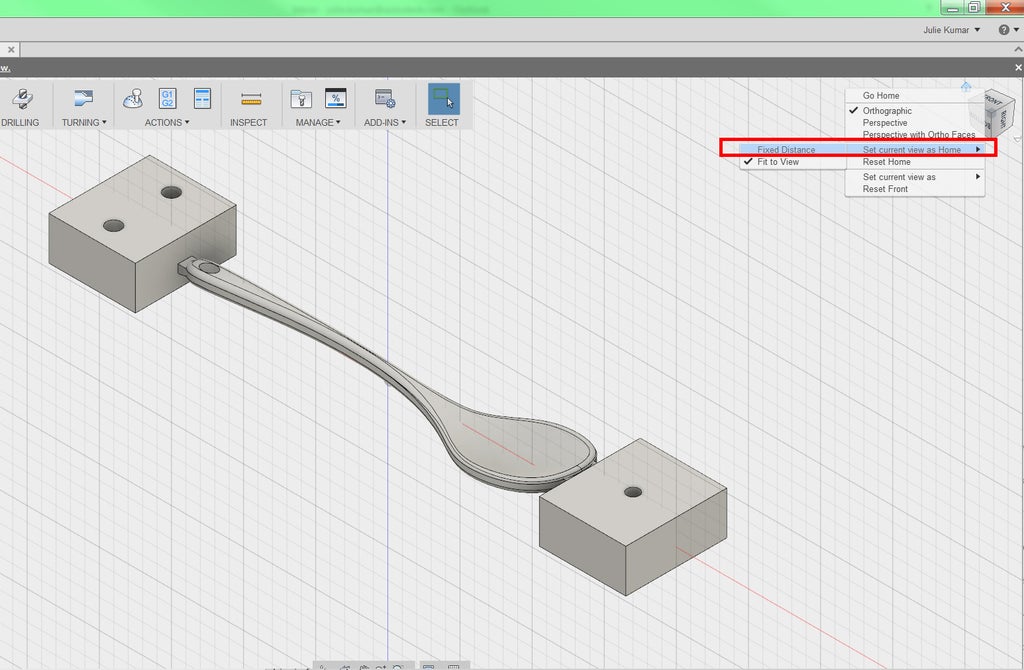Click the SELECT label
Image resolution: width=1024 pixels, height=670 pixels.
tap(441, 123)
